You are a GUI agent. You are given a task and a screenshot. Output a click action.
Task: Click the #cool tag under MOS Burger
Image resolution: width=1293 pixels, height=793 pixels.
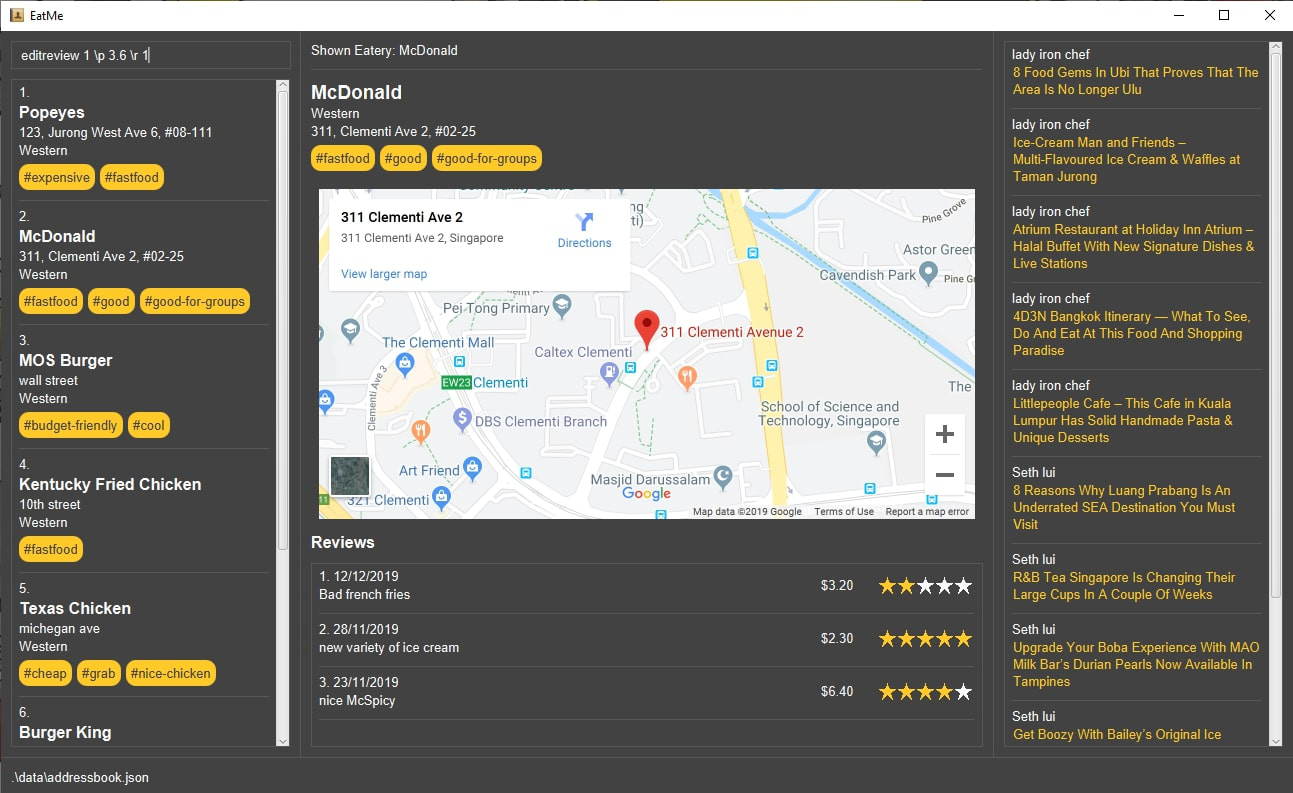click(x=149, y=426)
